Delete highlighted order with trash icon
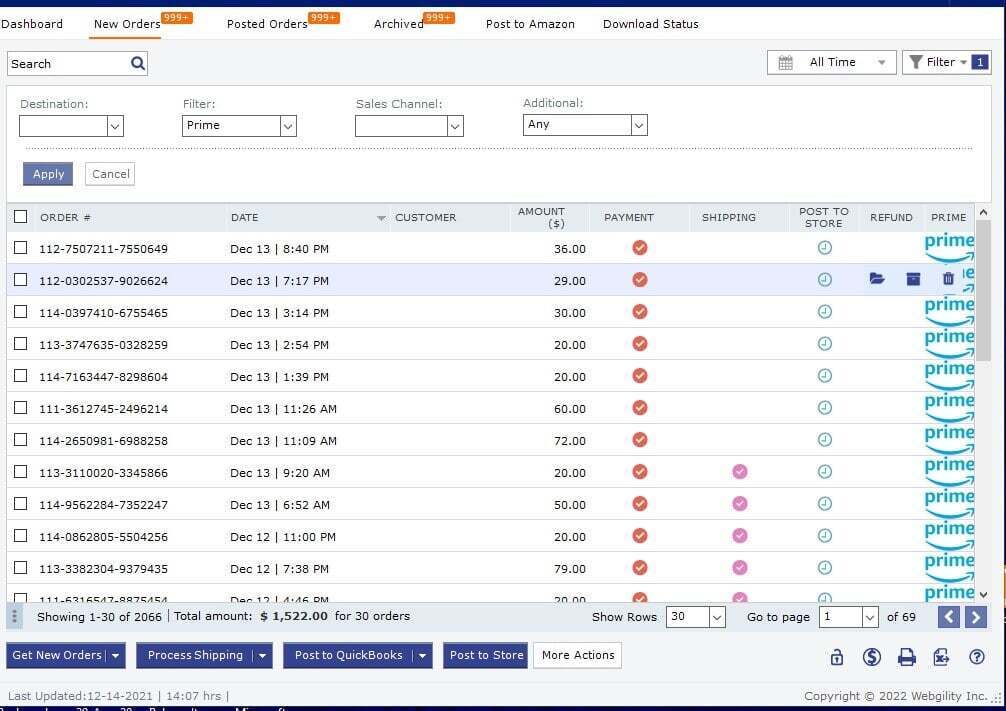 pos(948,279)
